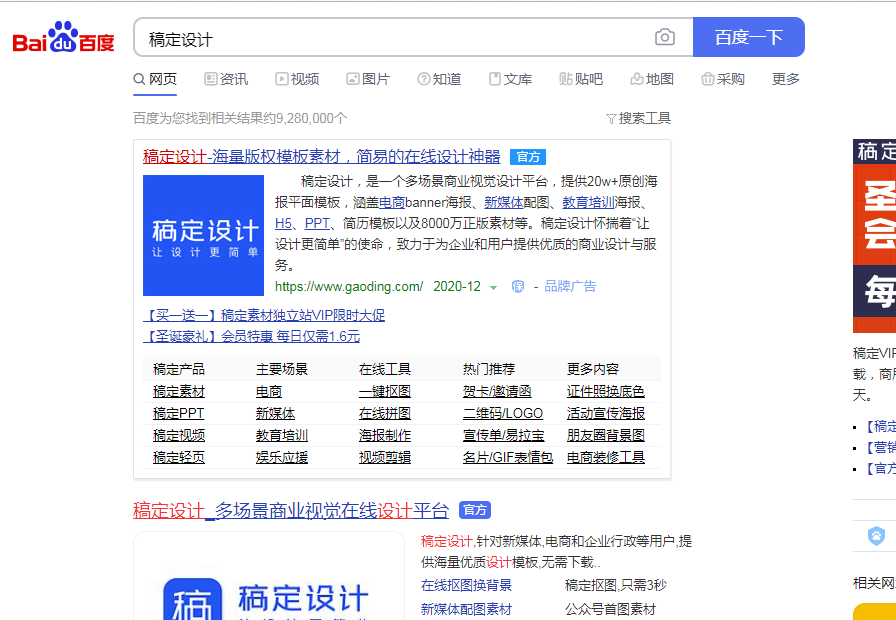Open the 电商 link in description
Screen dimensions: 896x620
coord(392,202)
